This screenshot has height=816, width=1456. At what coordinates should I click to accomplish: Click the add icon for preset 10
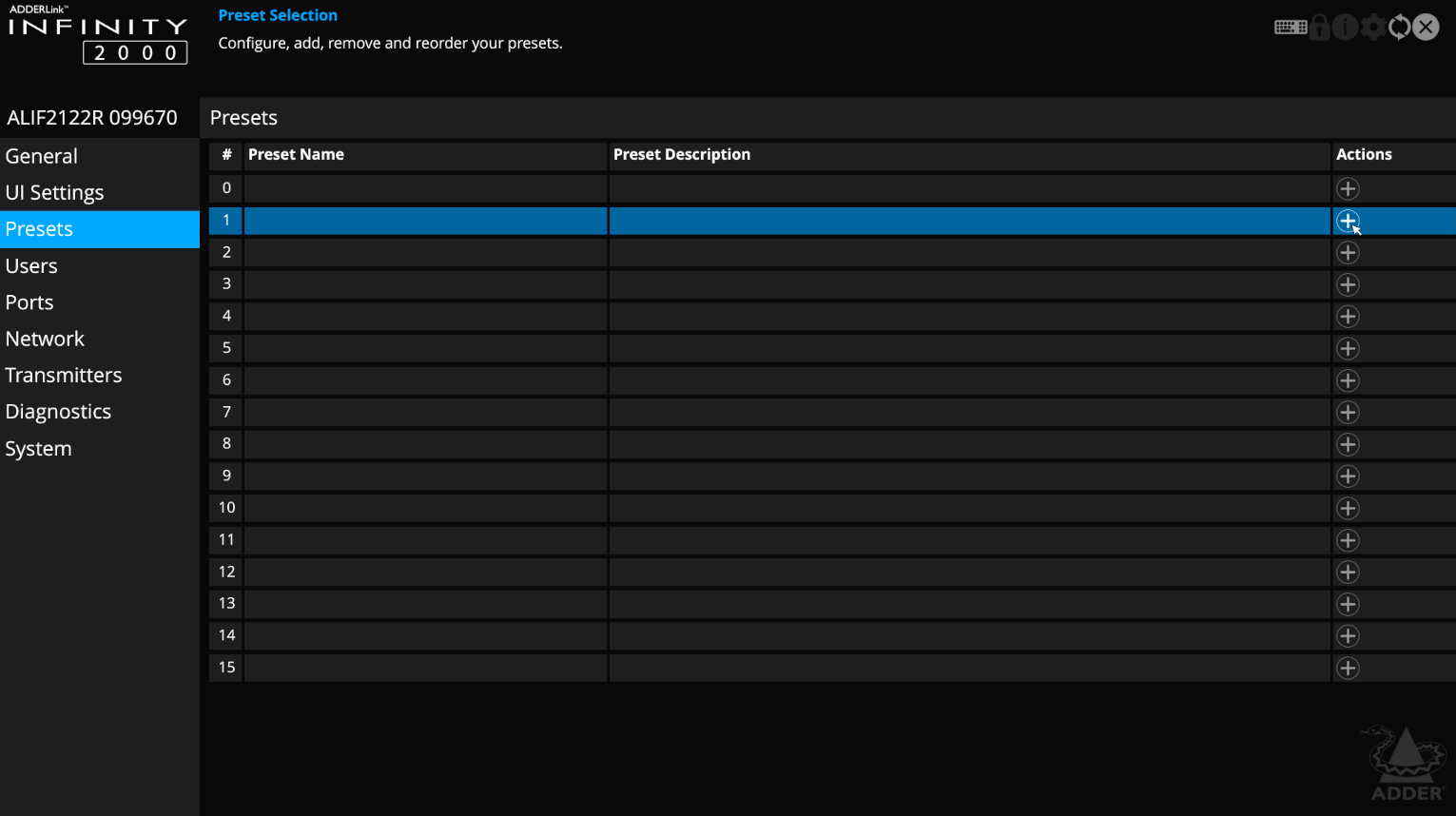pos(1348,508)
